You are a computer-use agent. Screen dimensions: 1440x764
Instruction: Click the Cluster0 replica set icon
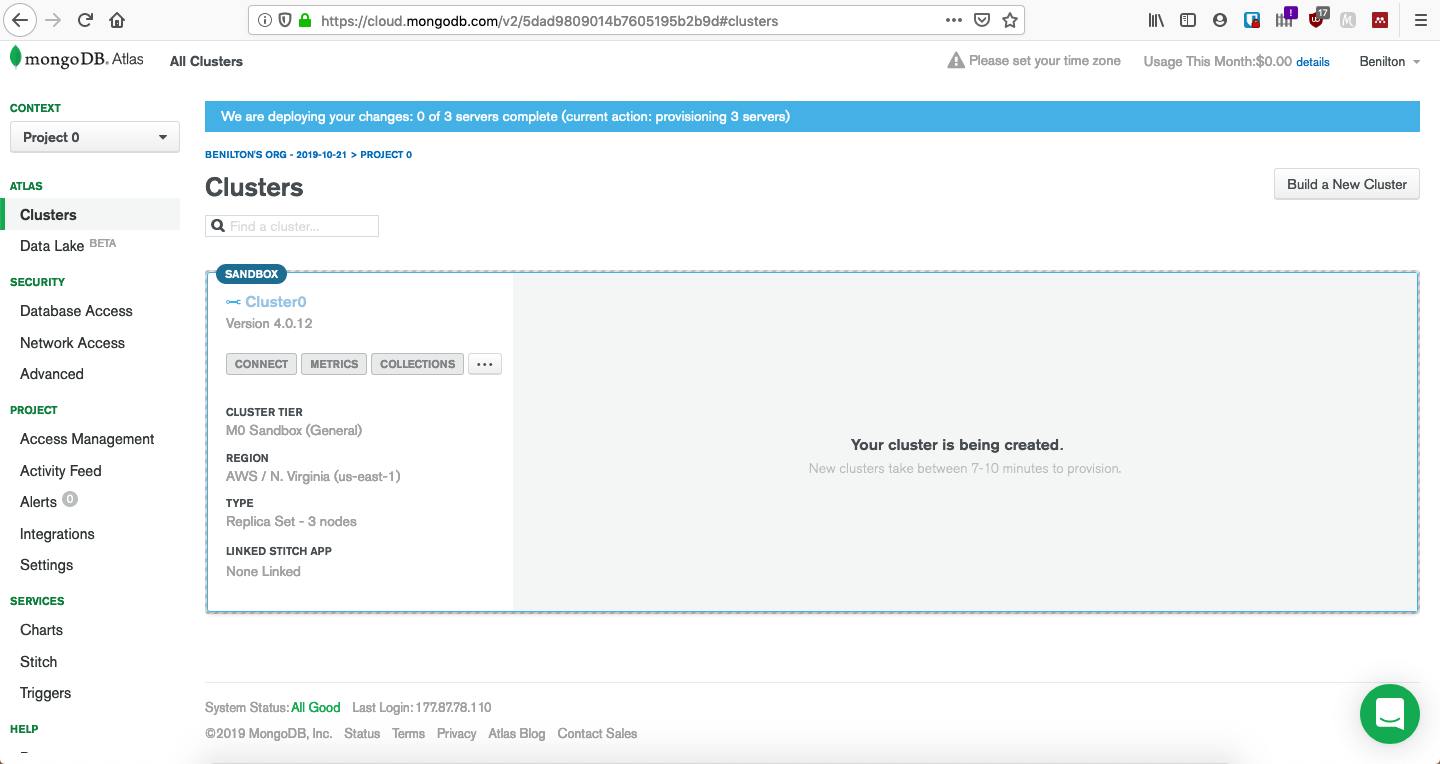pyautogui.click(x=233, y=302)
